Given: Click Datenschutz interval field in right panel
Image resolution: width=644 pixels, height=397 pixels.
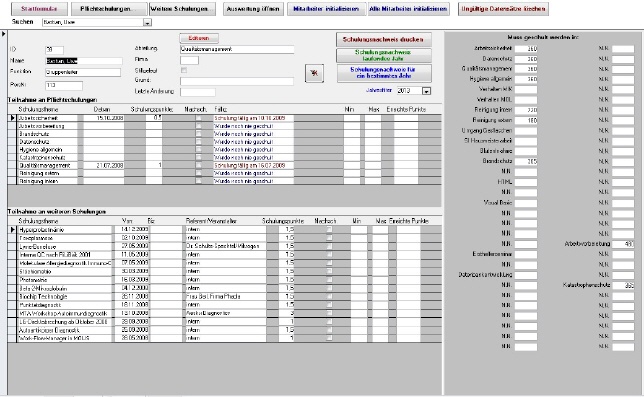Looking at the screenshot, I should pos(526,59).
